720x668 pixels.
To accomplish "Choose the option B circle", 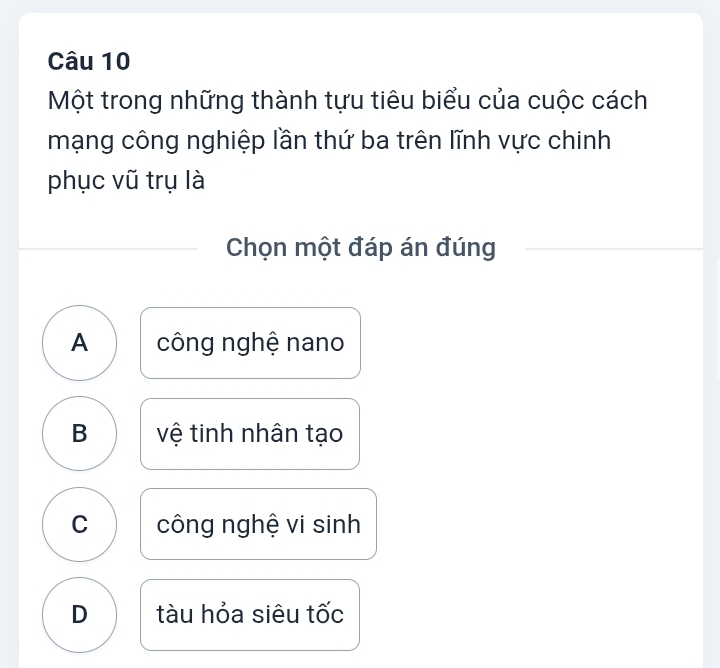I will click(80, 433).
